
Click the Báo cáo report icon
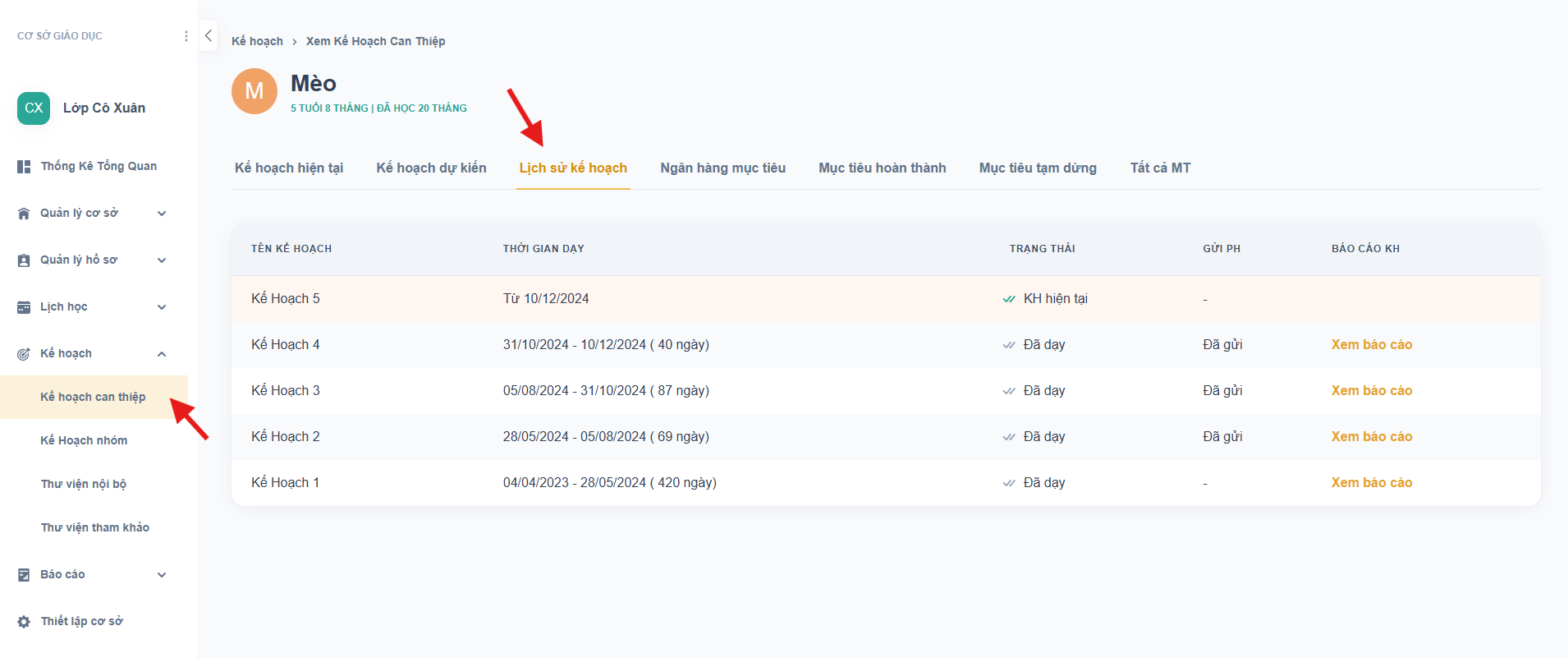[x=24, y=575]
